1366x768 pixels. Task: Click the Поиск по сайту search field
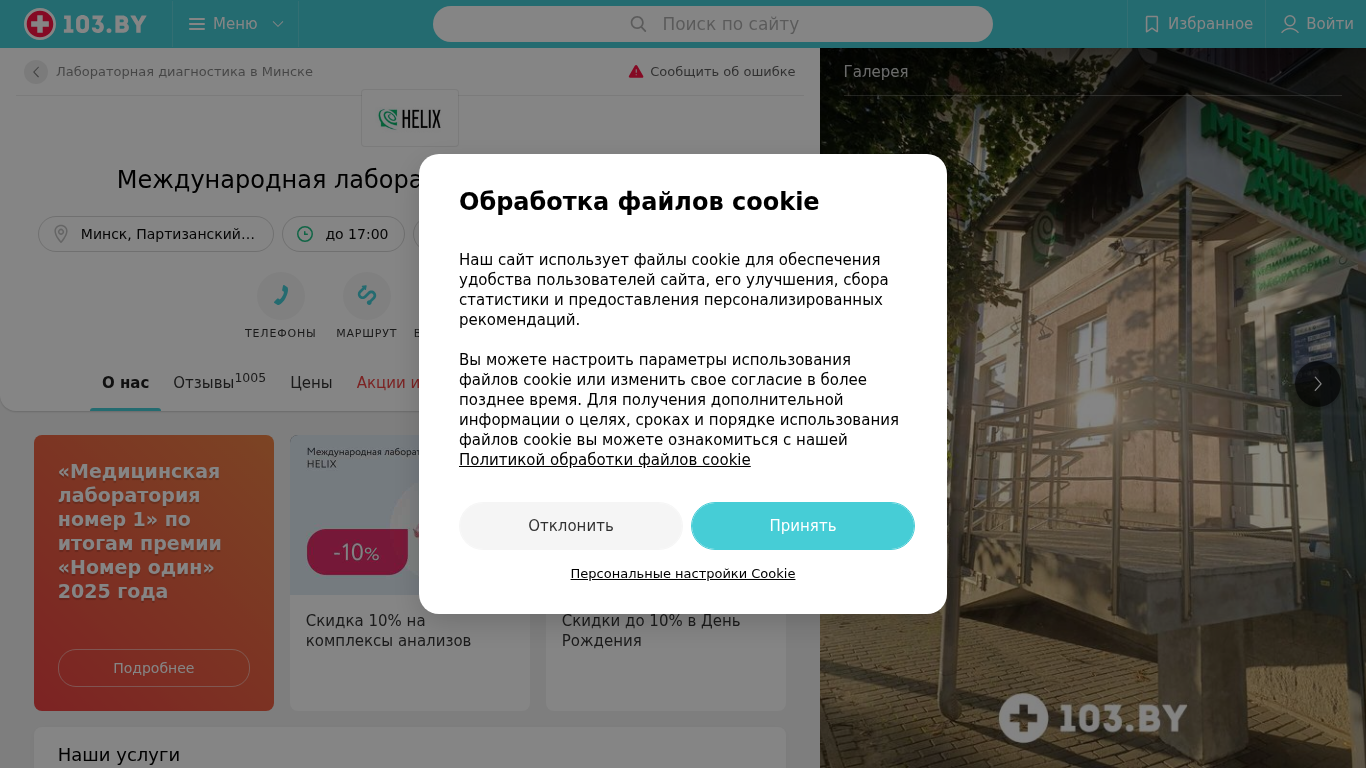[713, 24]
